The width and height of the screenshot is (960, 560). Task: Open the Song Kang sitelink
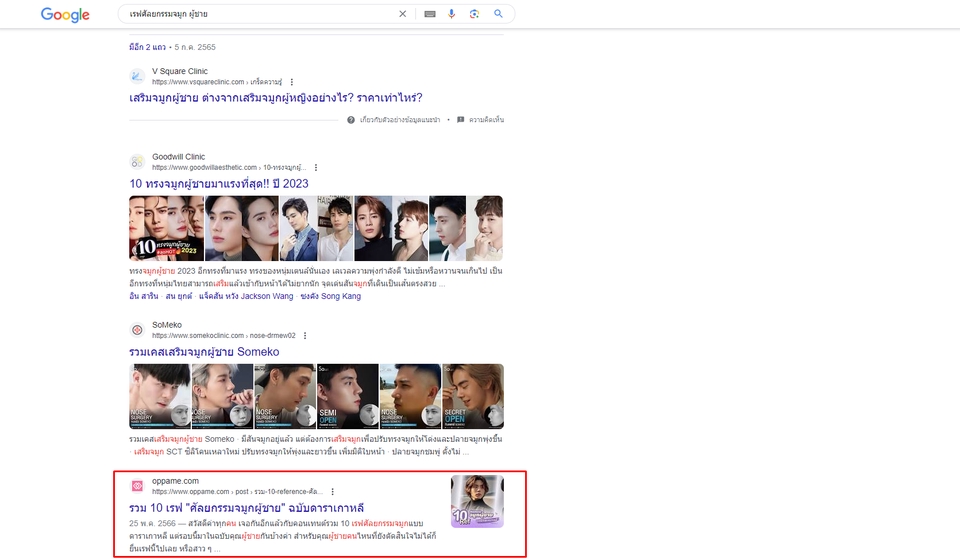331,296
